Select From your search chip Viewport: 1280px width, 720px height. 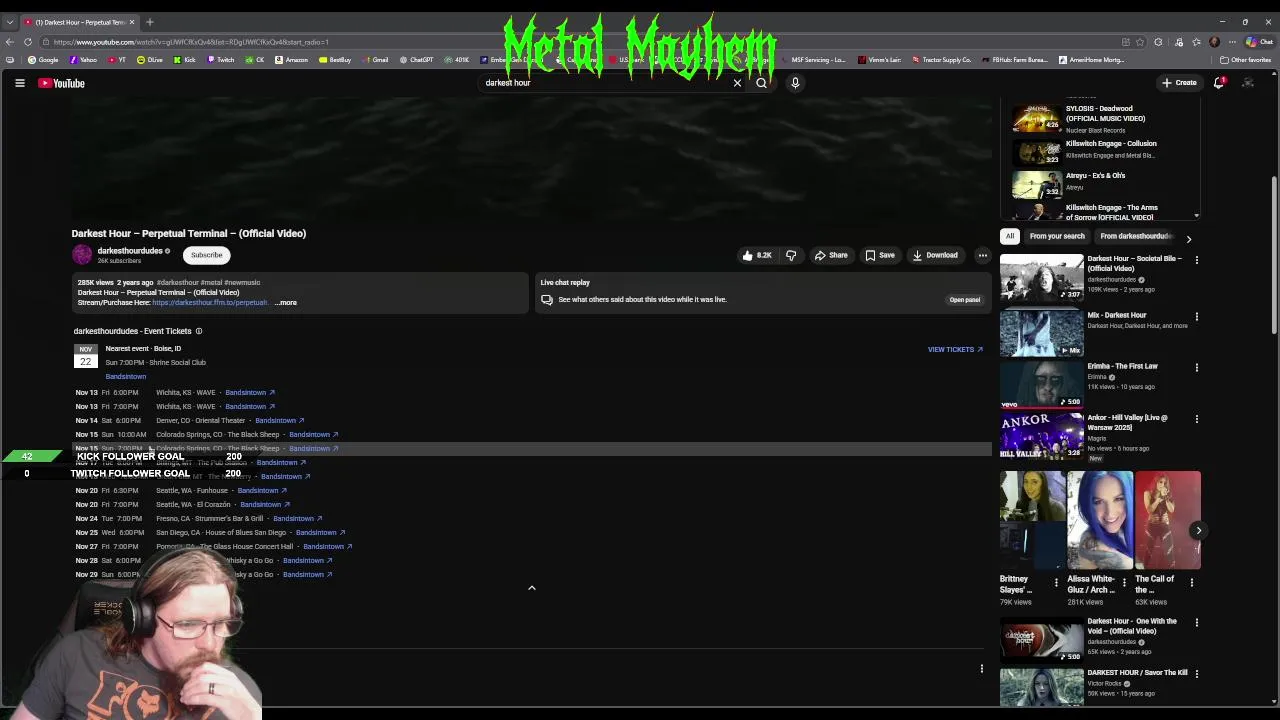click(1057, 236)
